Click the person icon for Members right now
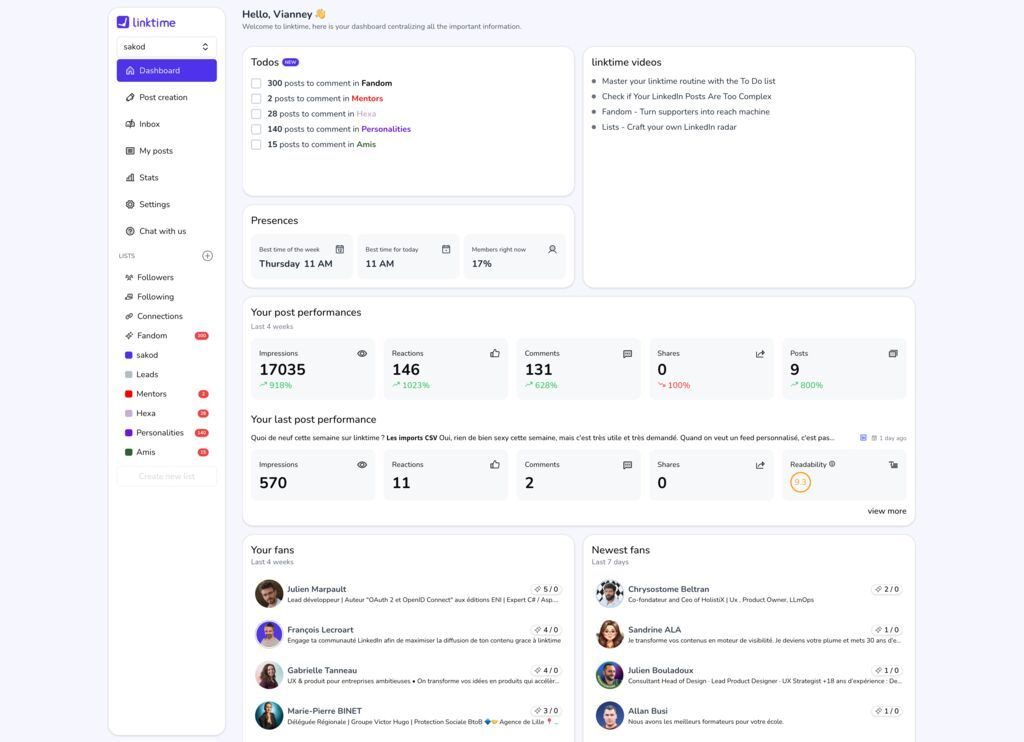1024x742 pixels. 552,250
